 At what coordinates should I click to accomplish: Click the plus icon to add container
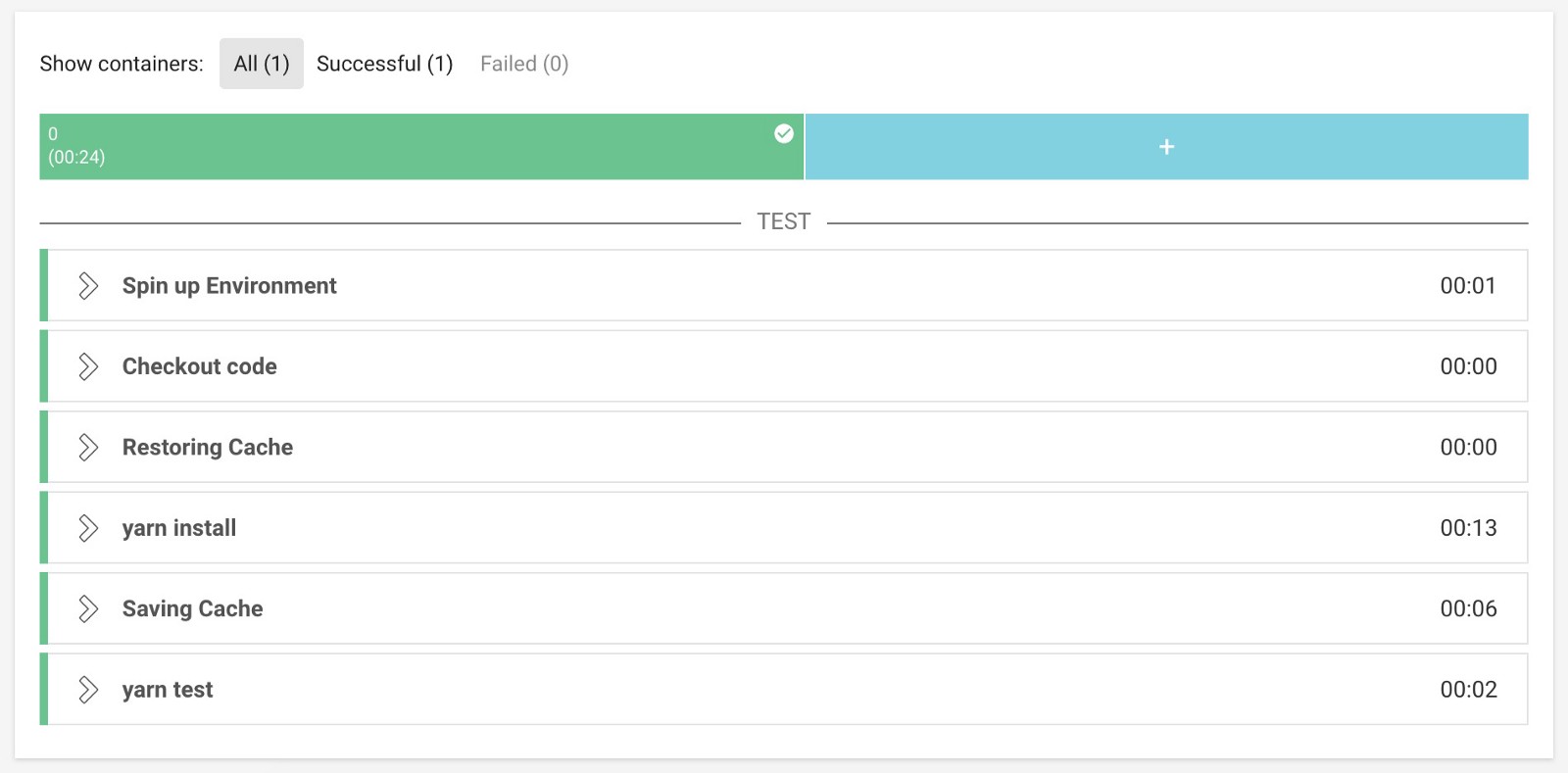tap(1166, 147)
